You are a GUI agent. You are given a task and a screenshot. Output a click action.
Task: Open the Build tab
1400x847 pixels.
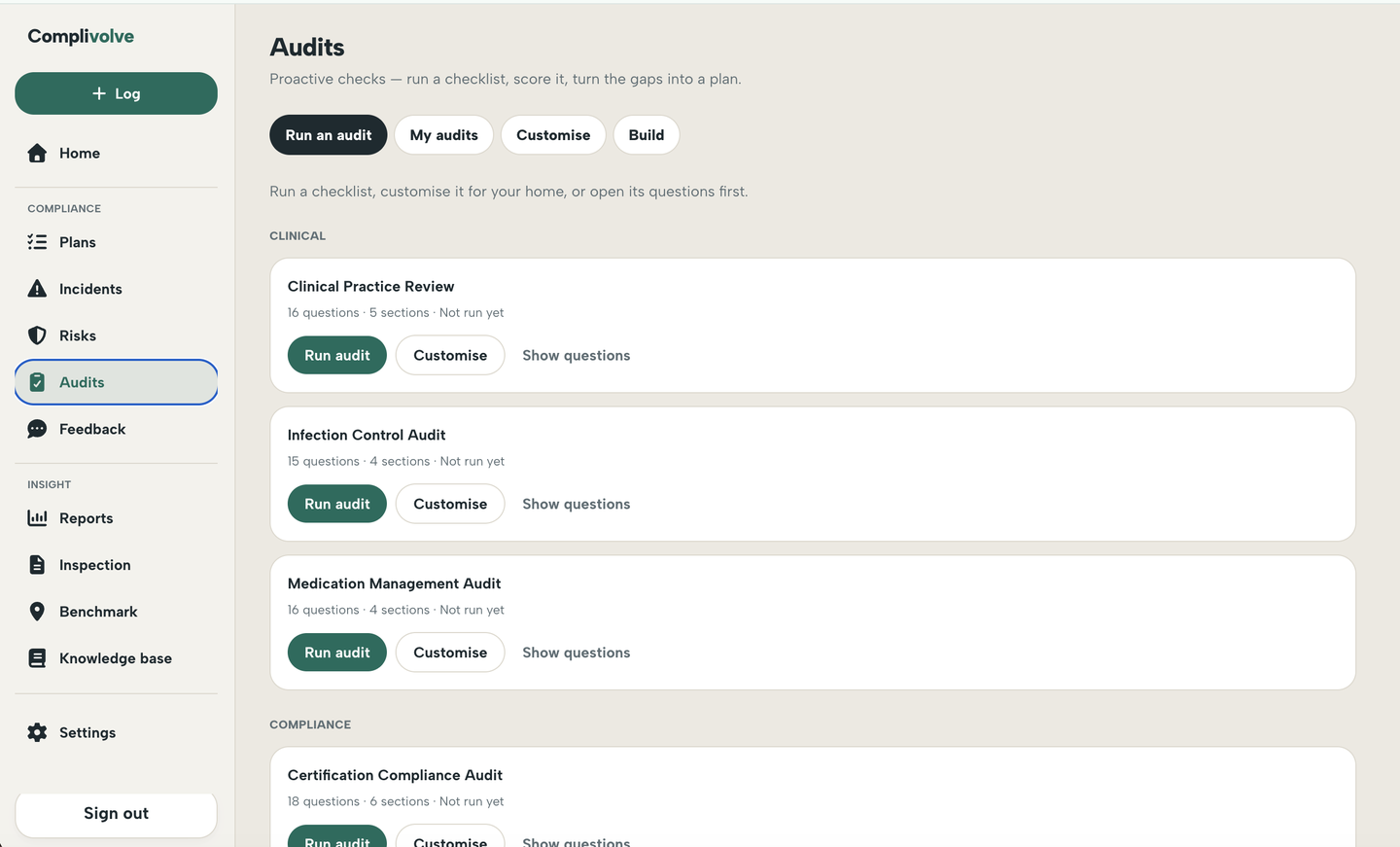(647, 135)
